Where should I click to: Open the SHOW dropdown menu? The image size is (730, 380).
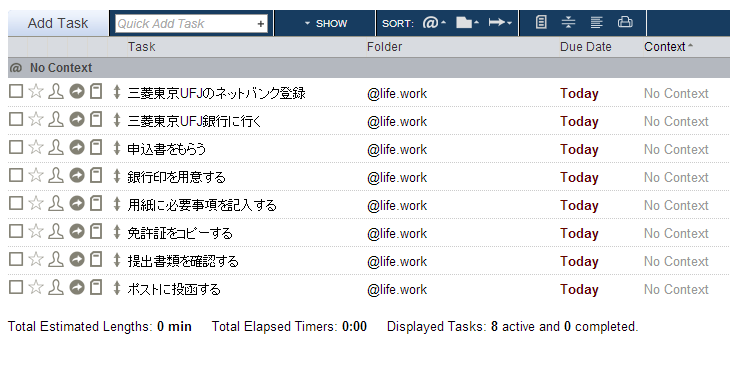[x=326, y=23]
